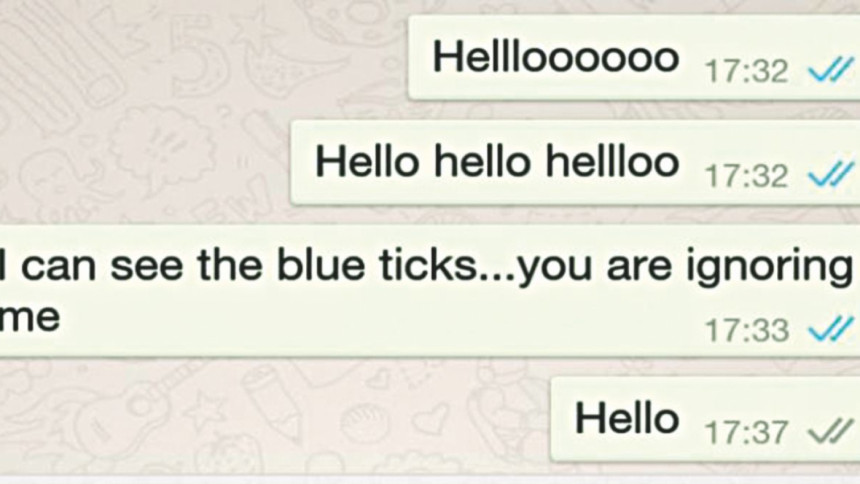Select the Hello hello hellloo message text
The width and height of the screenshot is (860, 484).
[x=497, y=162]
